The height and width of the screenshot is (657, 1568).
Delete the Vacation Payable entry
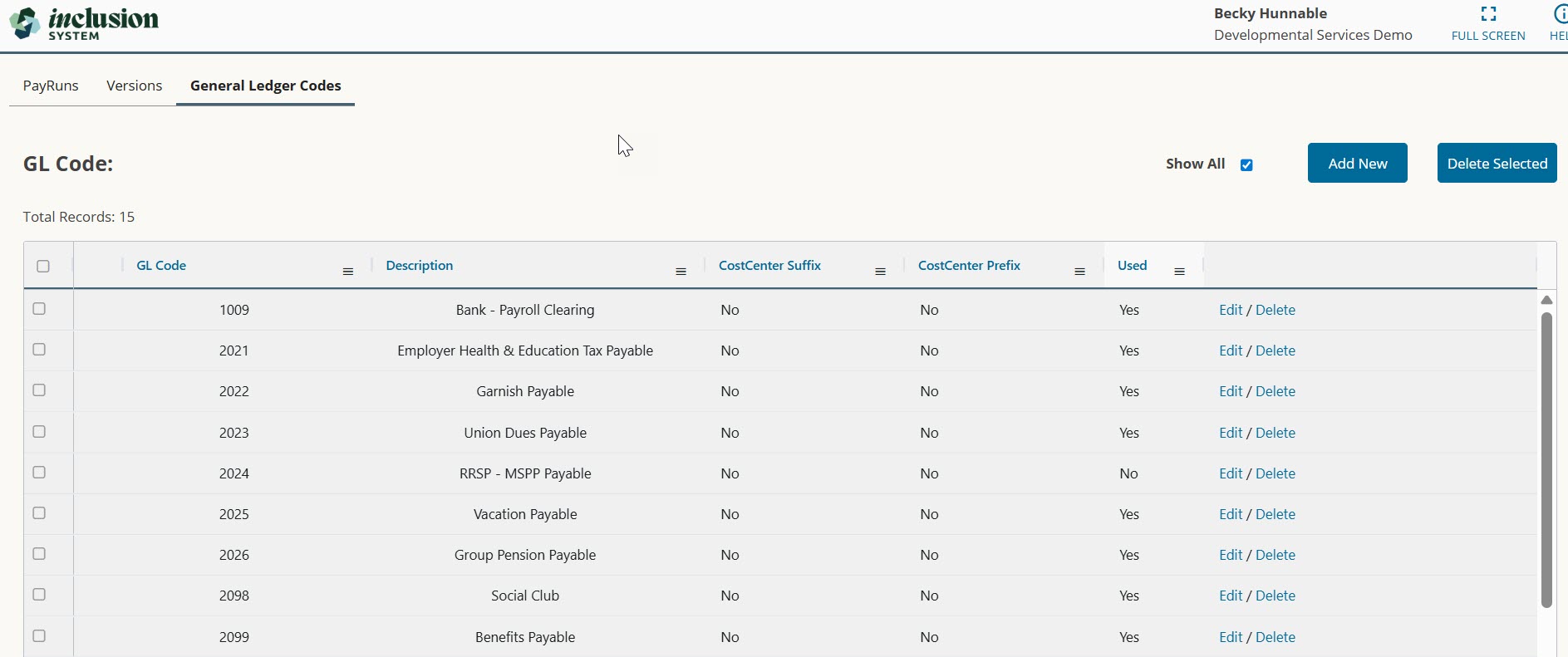pyautogui.click(x=1276, y=514)
